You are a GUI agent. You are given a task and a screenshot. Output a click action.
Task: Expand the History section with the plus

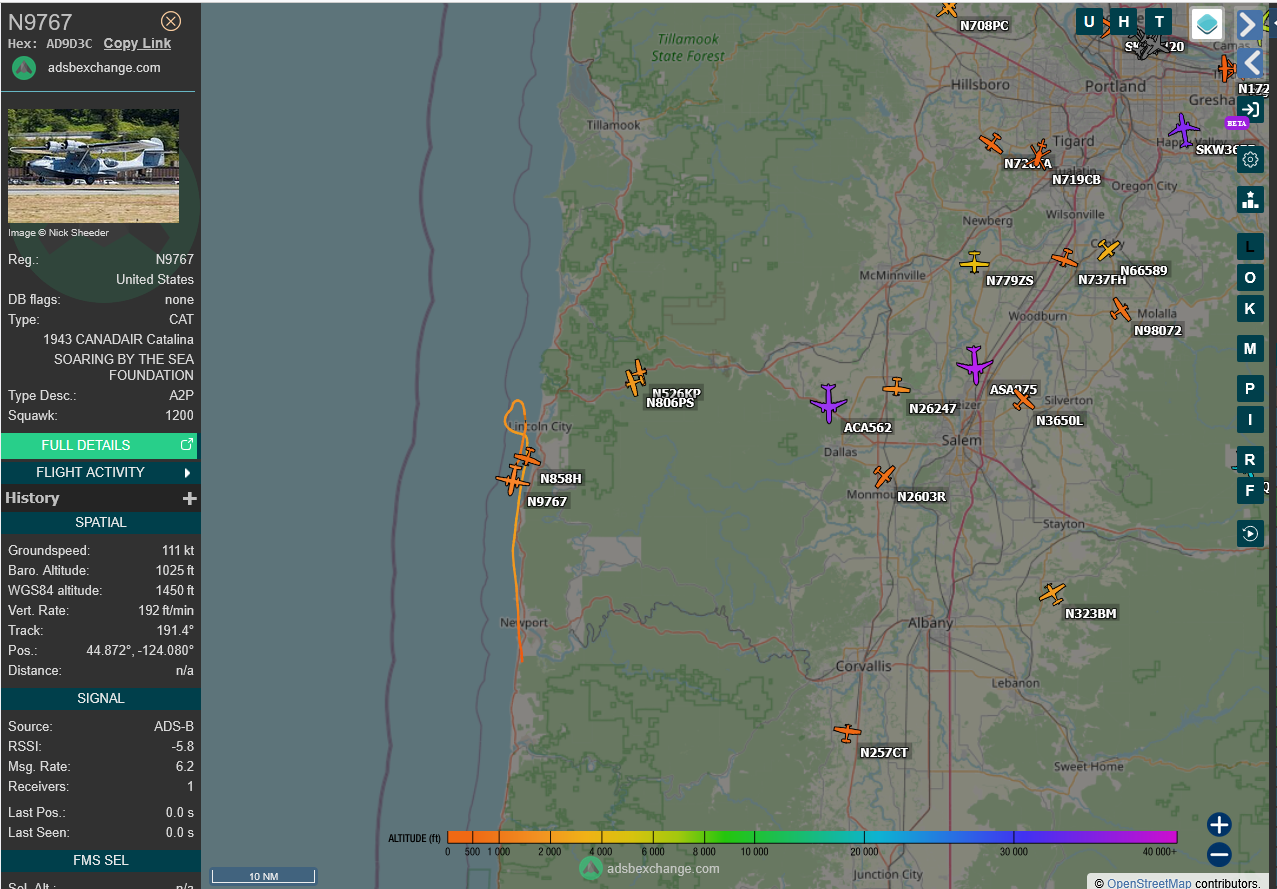[189, 498]
